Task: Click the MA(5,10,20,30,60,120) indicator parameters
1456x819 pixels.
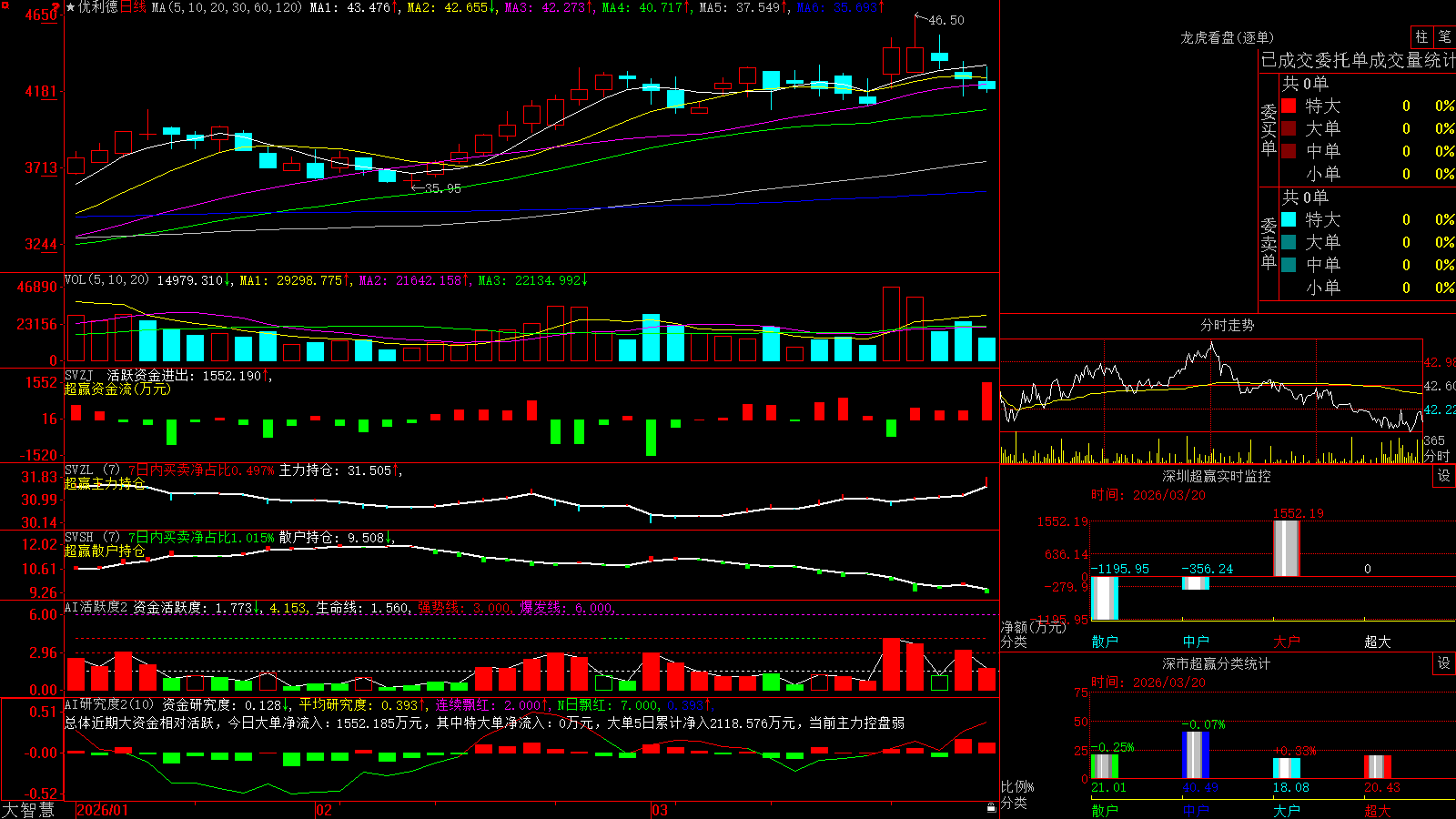Action: 227,7
